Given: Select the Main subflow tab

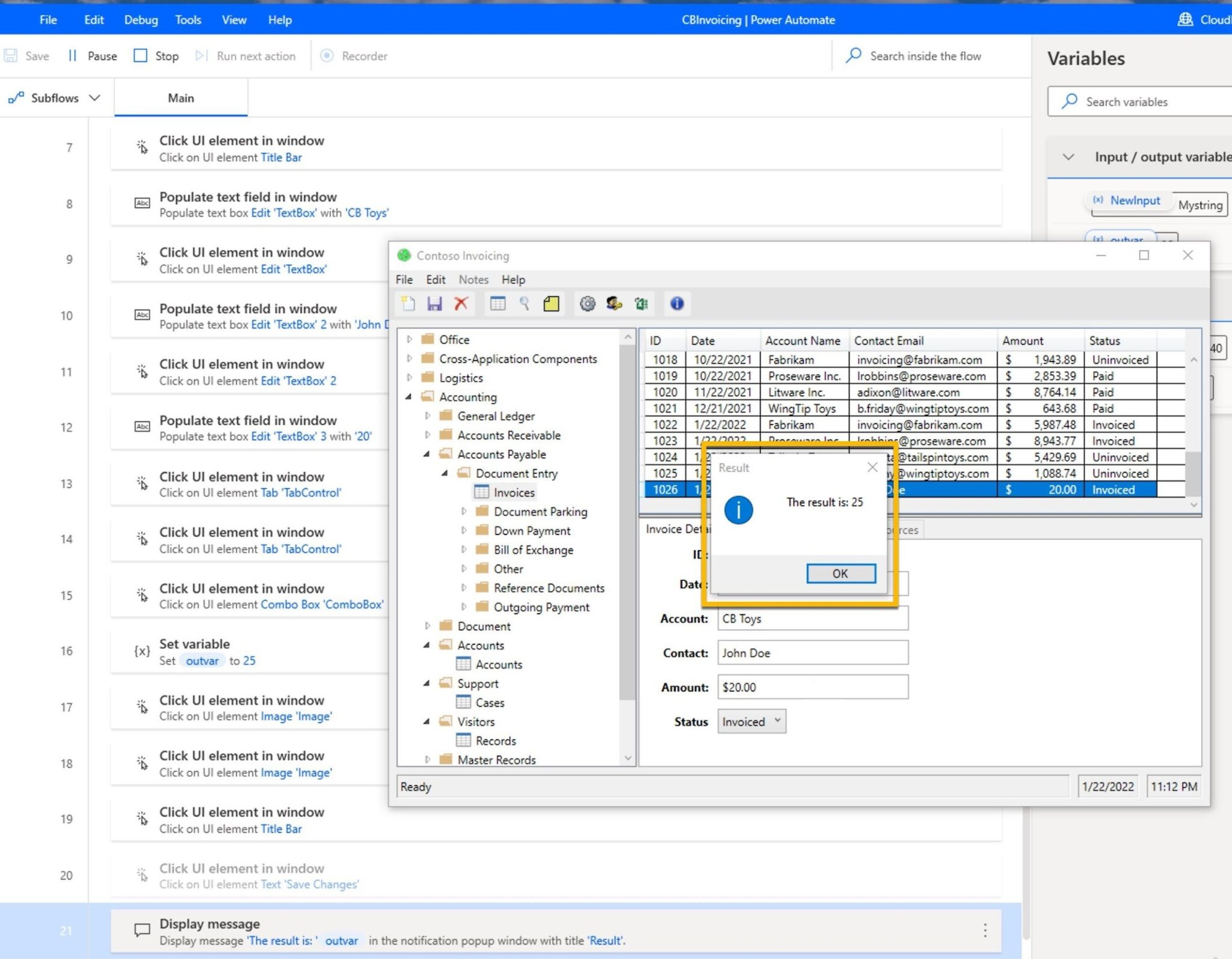Looking at the screenshot, I should (181, 98).
